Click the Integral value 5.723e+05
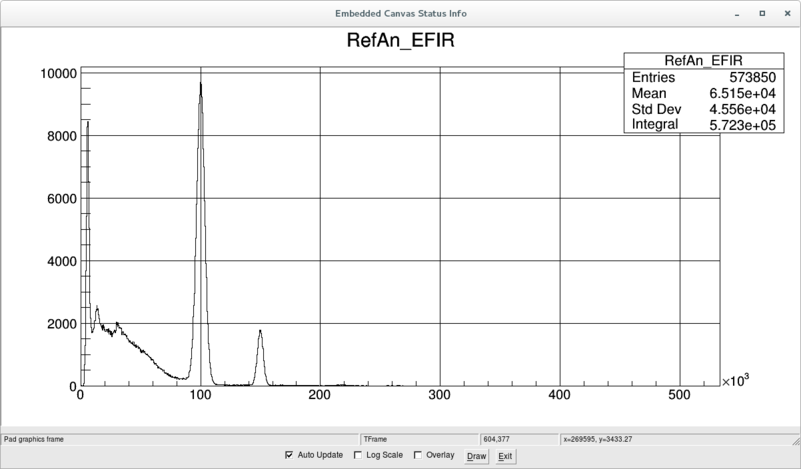Viewport: 801px width, 469px height. click(x=742, y=125)
